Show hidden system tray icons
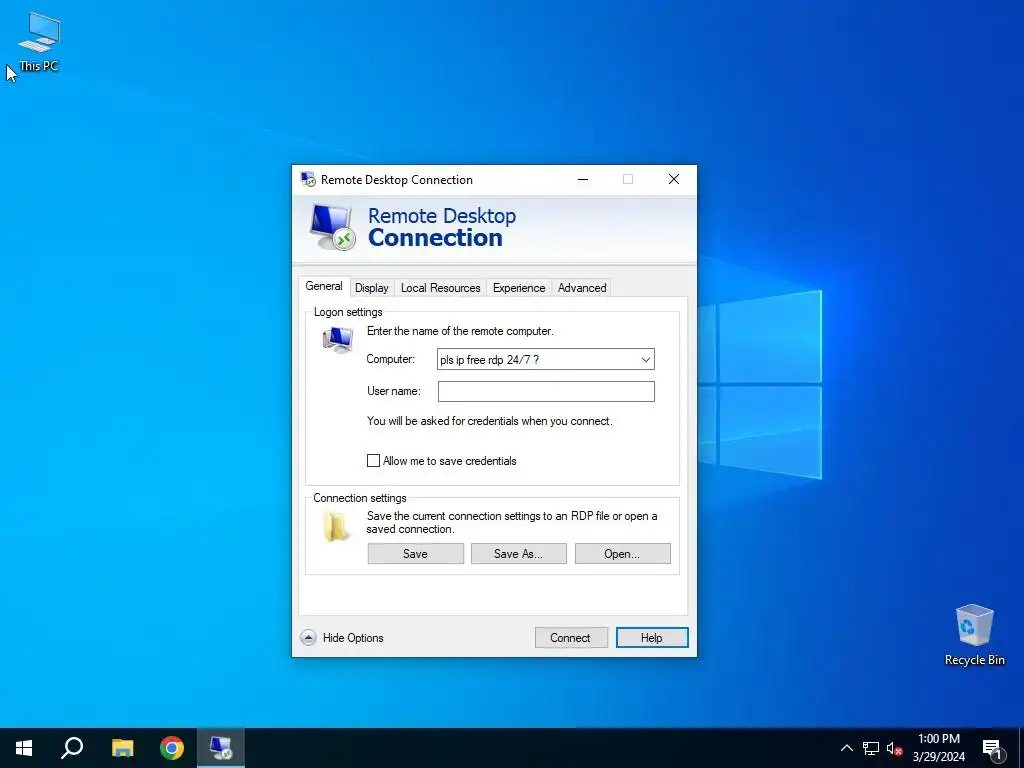 846,748
